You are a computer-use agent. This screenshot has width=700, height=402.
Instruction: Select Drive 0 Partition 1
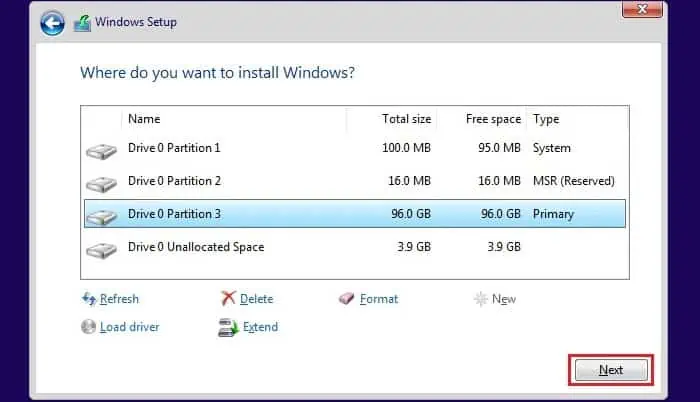pyautogui.click(x=355, y=148)
